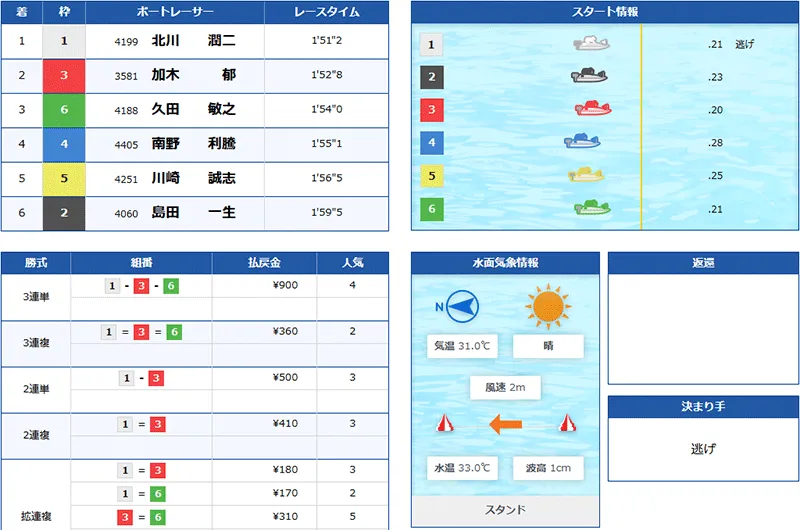The width and height of the screenshot is (800, 530).
Task: Click the 波高 1cm box
Action: [548, 468]
